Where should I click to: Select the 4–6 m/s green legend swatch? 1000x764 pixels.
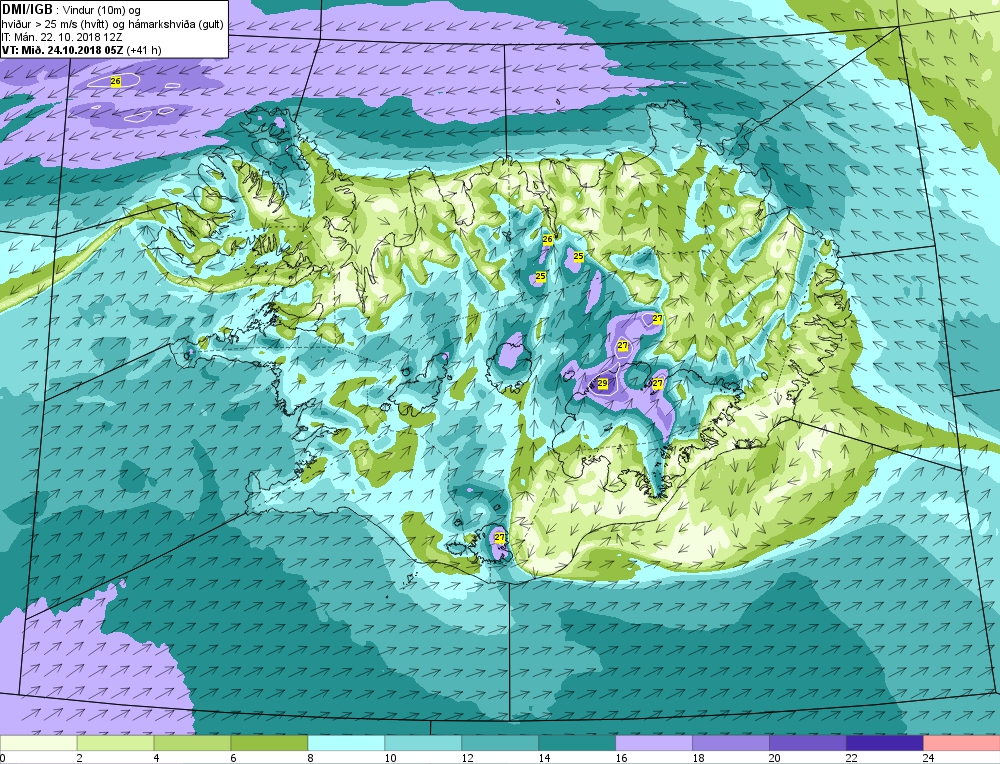click(193, 743)
